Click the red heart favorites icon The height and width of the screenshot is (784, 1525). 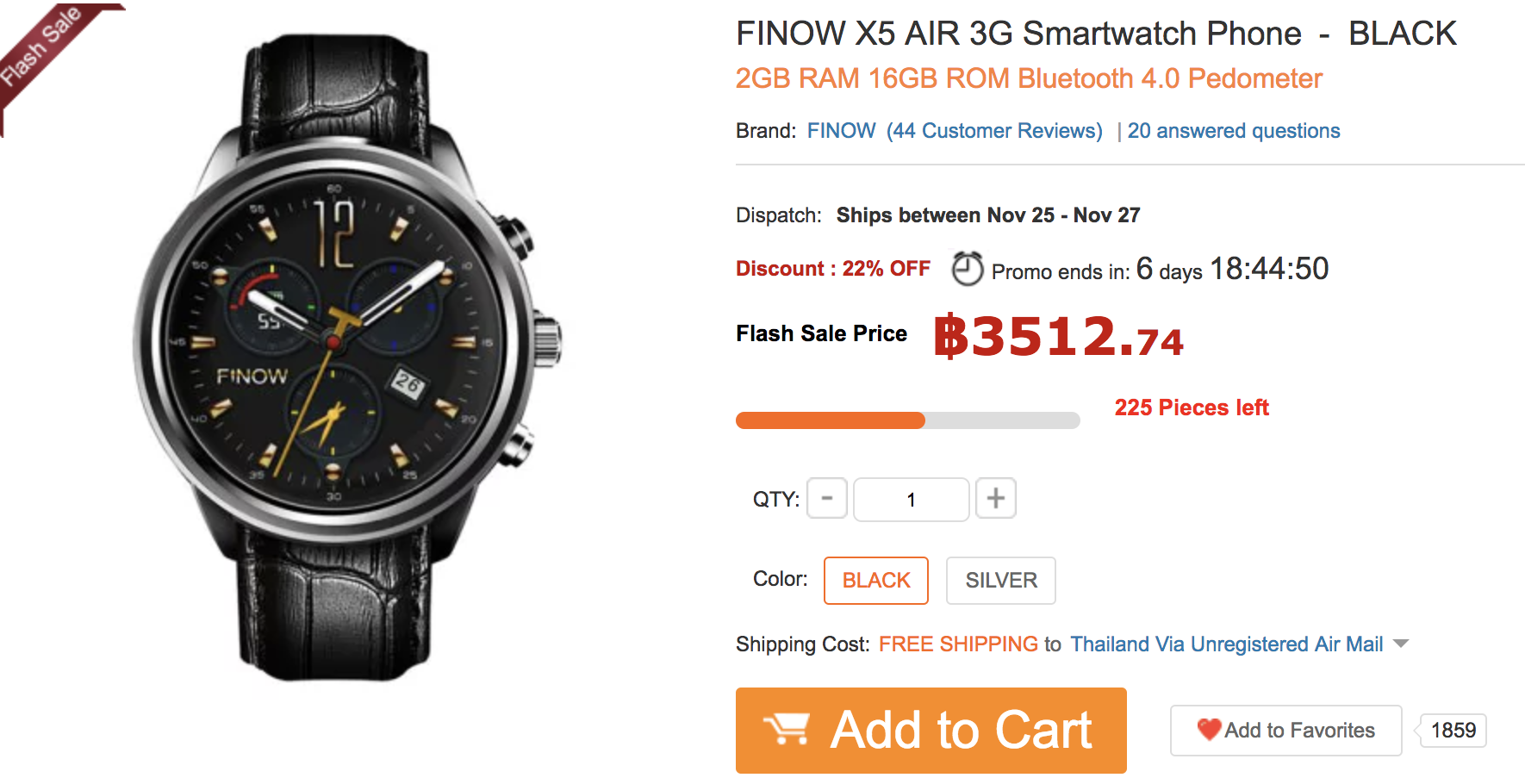pyautogui.click(x=1209, y=730)
